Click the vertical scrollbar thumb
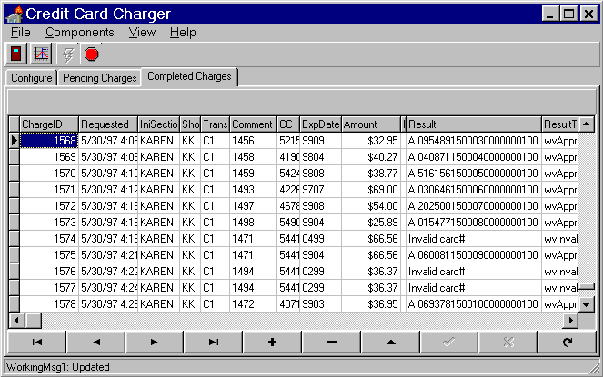This screenshot has height=377, width=603. coord(586,287)
